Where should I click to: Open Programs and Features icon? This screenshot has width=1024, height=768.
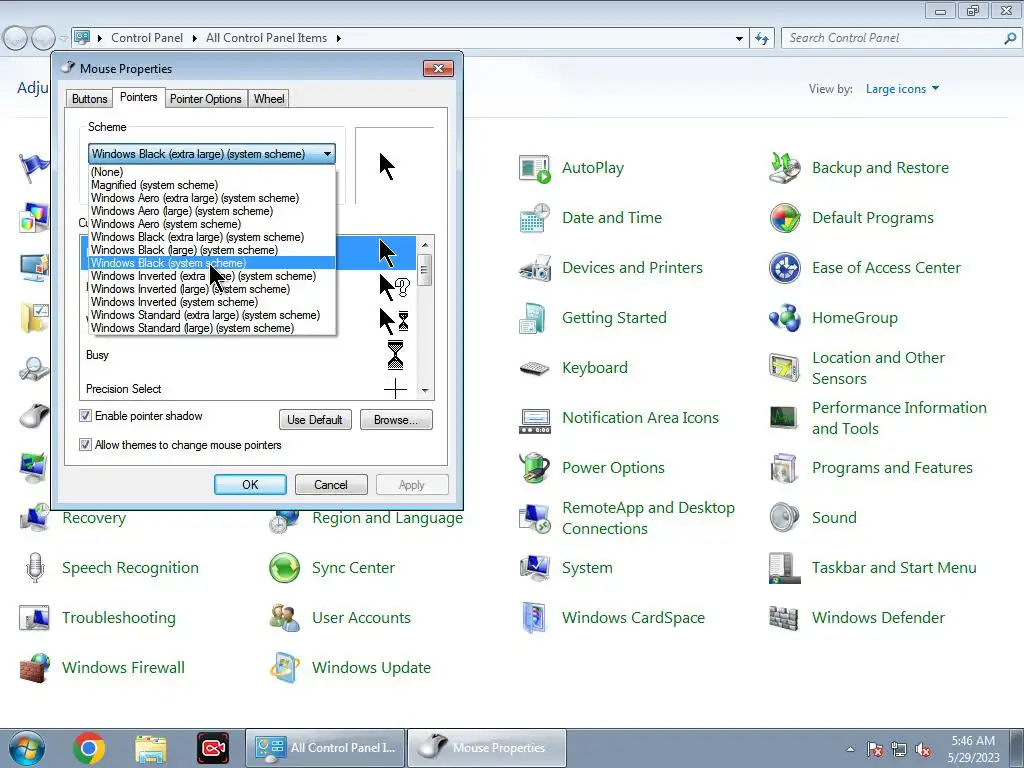[x=784, y=468]
